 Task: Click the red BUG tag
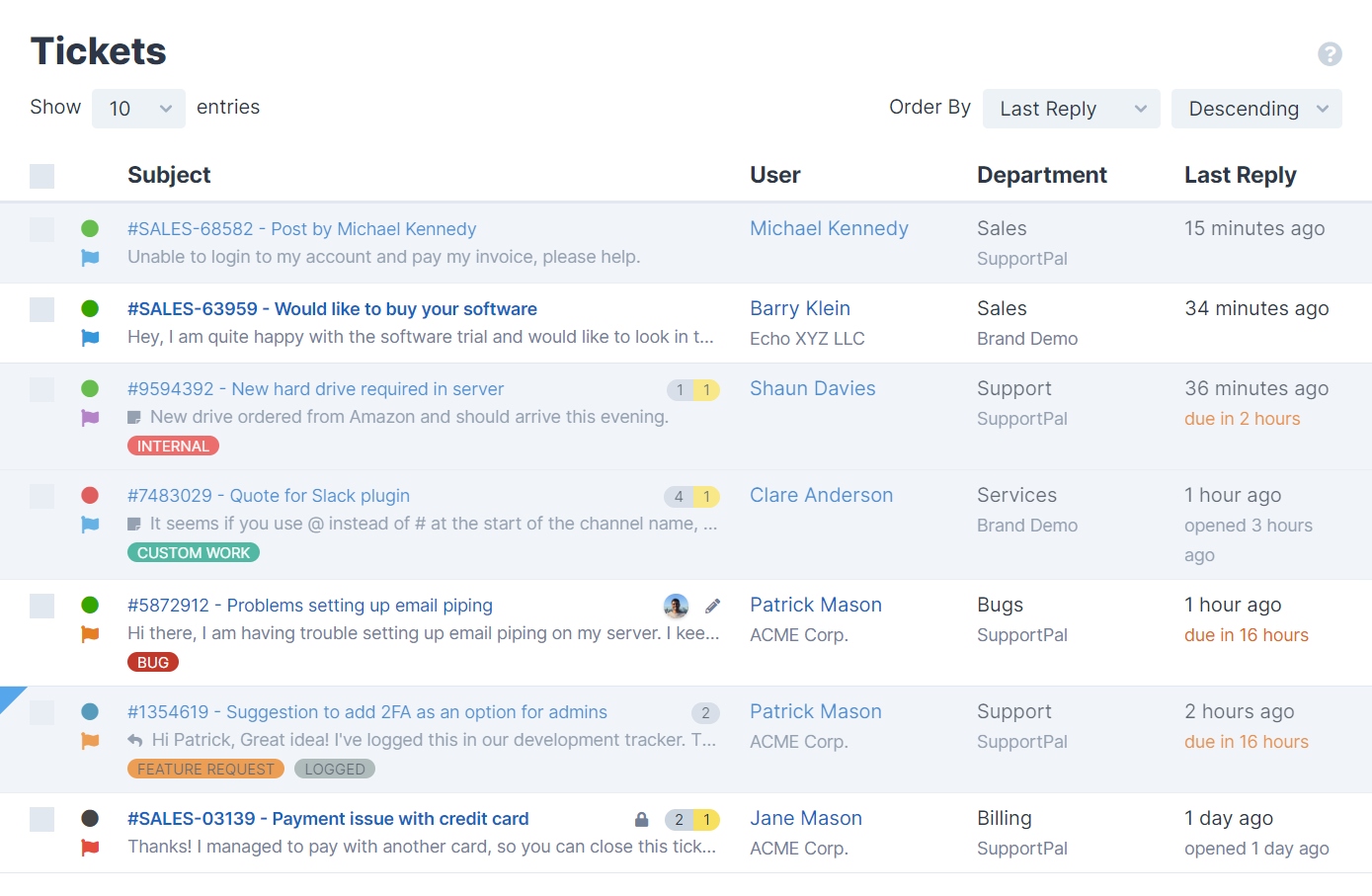point(153,663)
